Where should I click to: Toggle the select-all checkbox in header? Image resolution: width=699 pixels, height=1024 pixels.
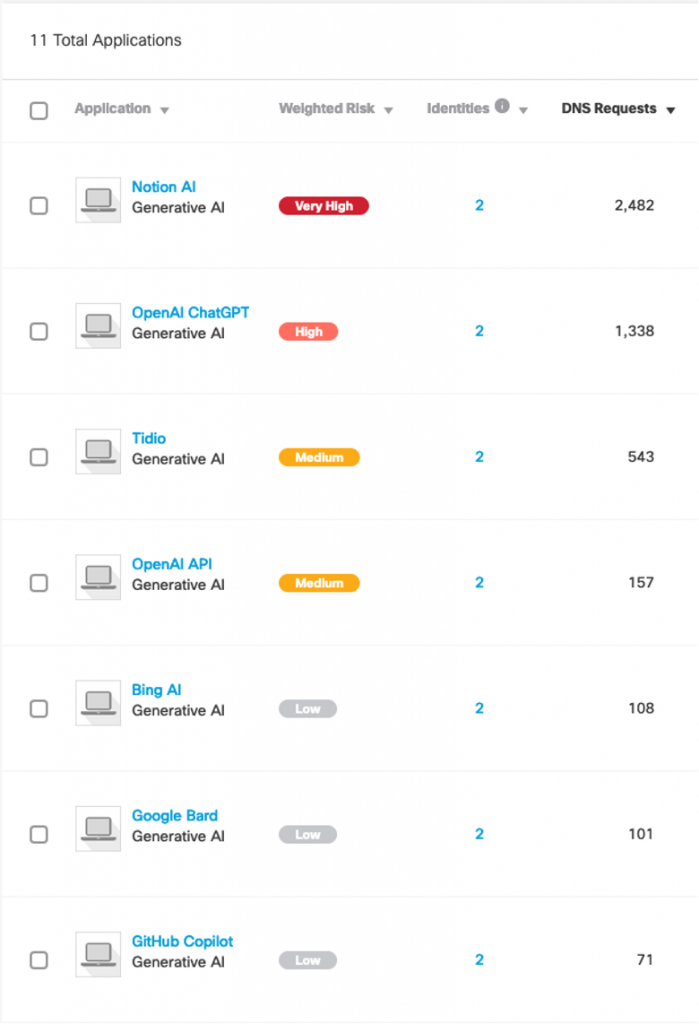(x=39, y=111)
